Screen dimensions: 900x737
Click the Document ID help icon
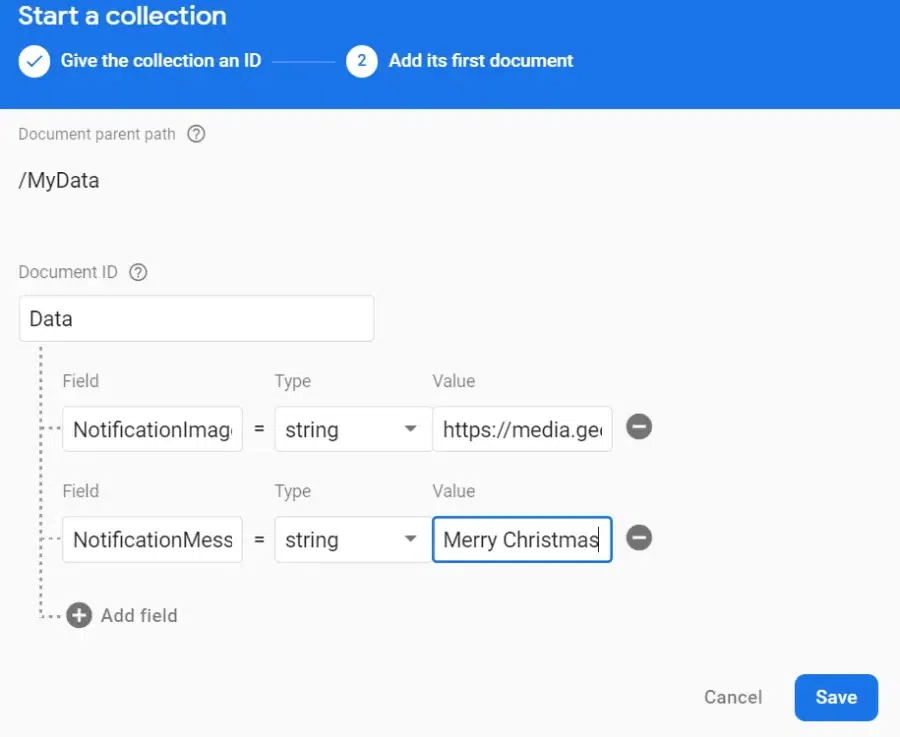pos(138,272)
